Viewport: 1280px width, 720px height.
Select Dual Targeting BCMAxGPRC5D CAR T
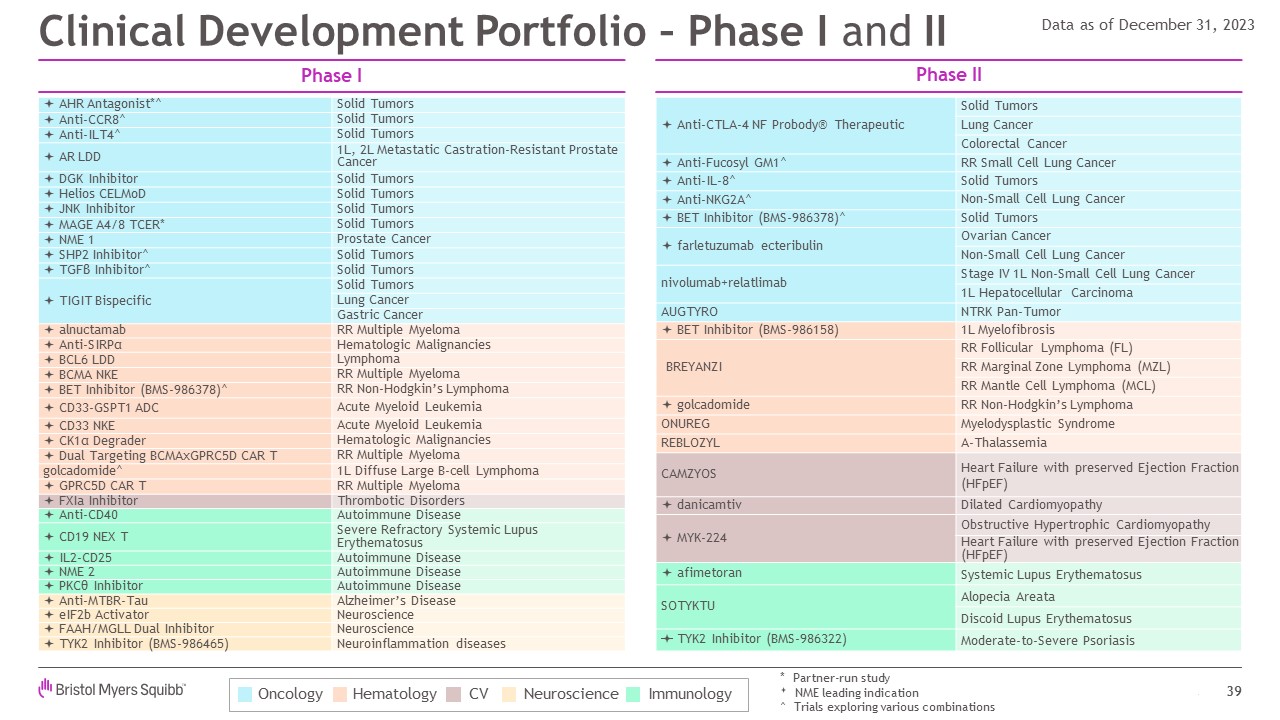pyautogui.click(x=185, y=456)
